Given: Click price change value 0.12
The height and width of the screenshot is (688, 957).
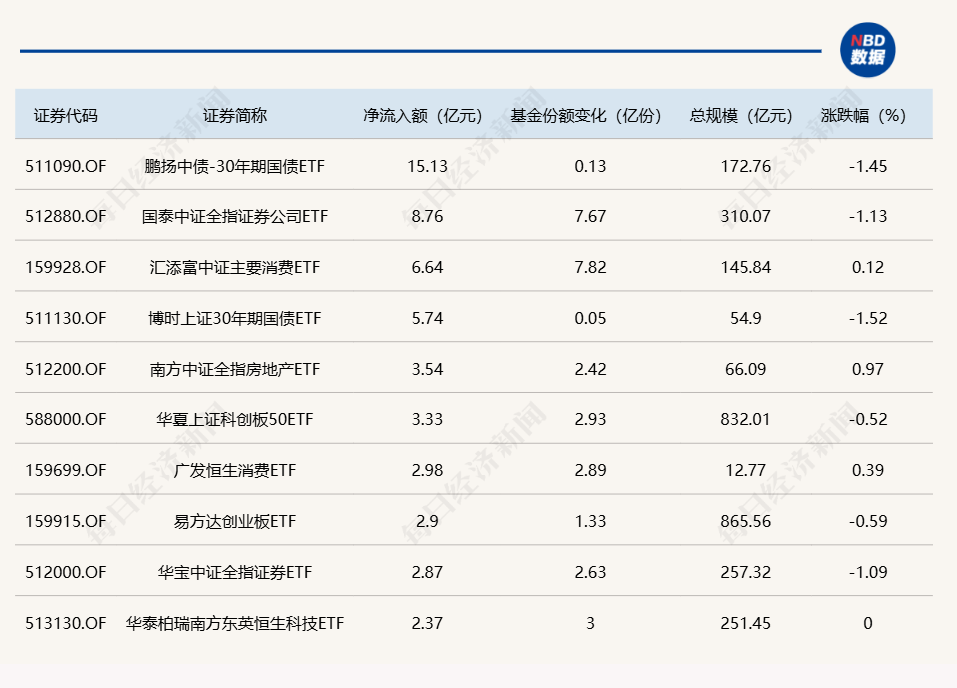Looking at the screenshot, I should 868,267.
